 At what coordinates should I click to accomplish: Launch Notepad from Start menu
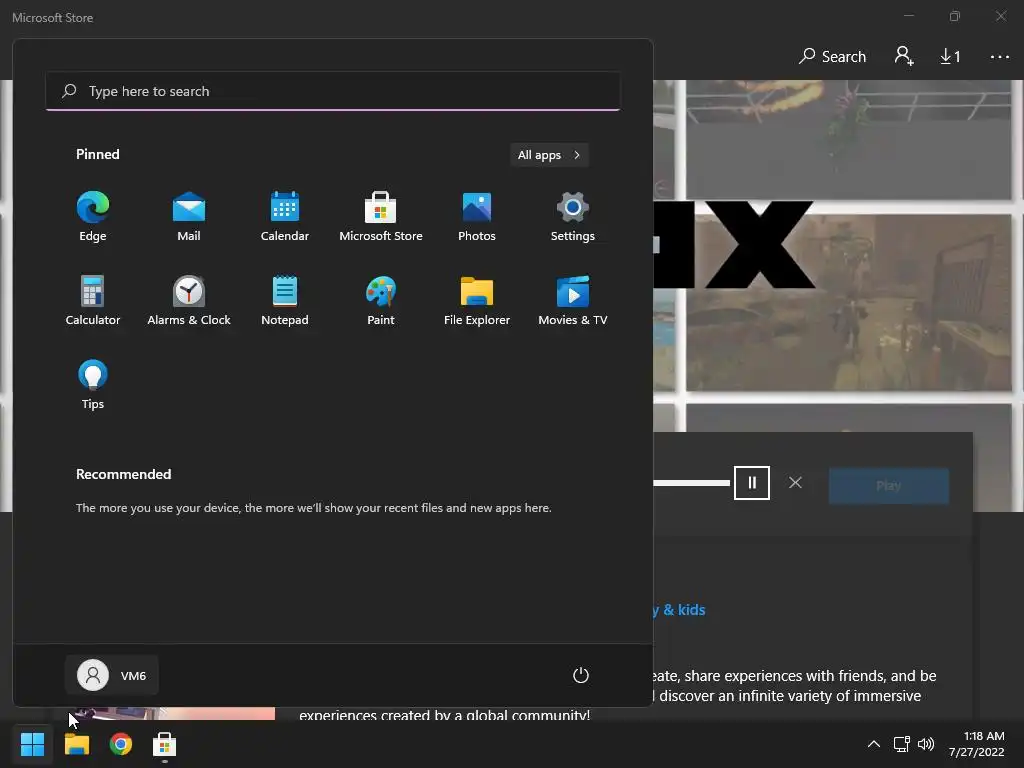tap(285, 300)
